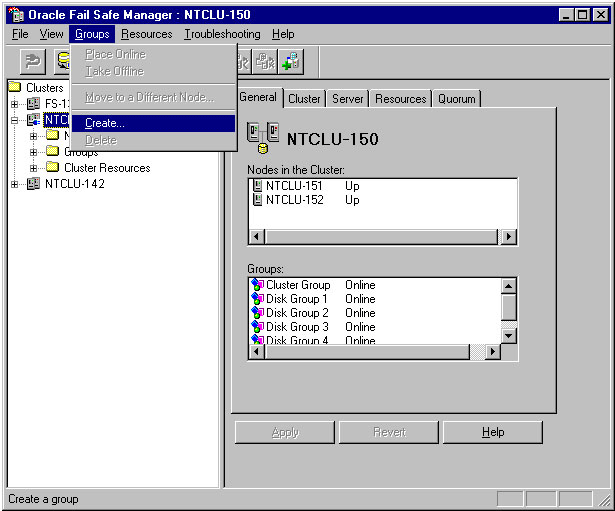
Task: Click right arrow of Nodes list scrollbar
Action: (509, 236)
